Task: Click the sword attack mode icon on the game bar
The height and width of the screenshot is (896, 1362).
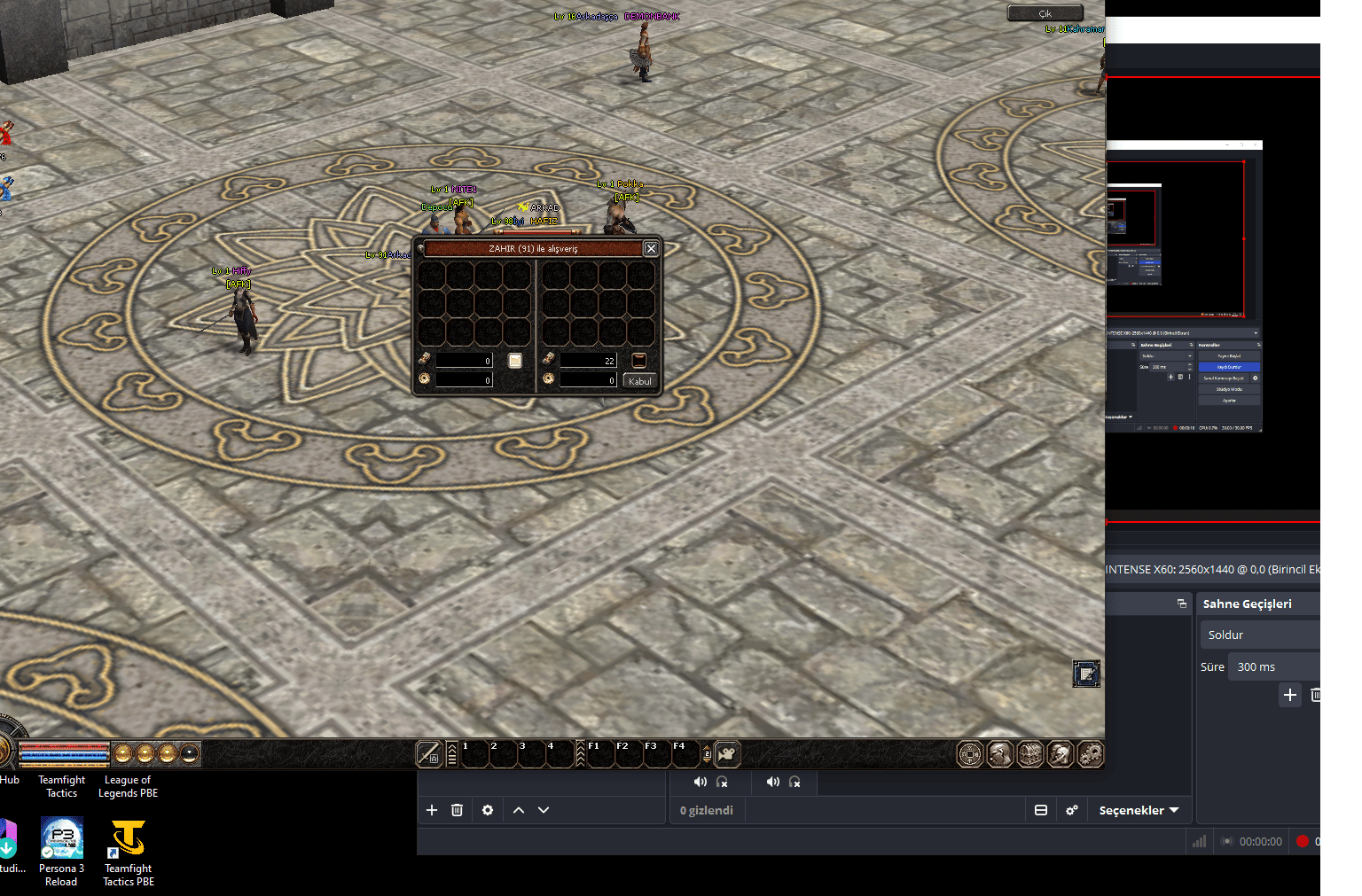Action: pos(429,754)
